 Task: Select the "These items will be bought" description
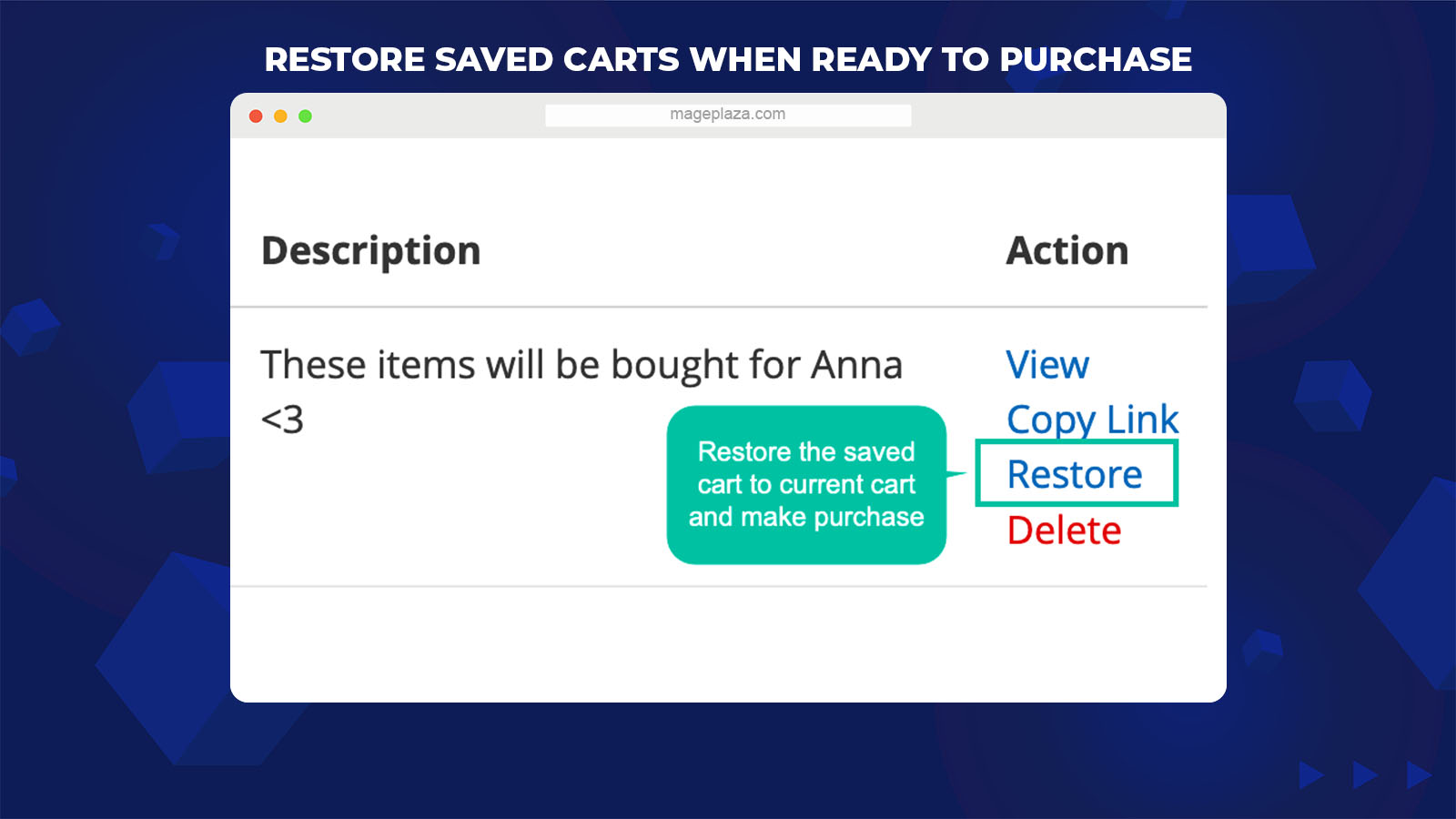tap(581, 391)
